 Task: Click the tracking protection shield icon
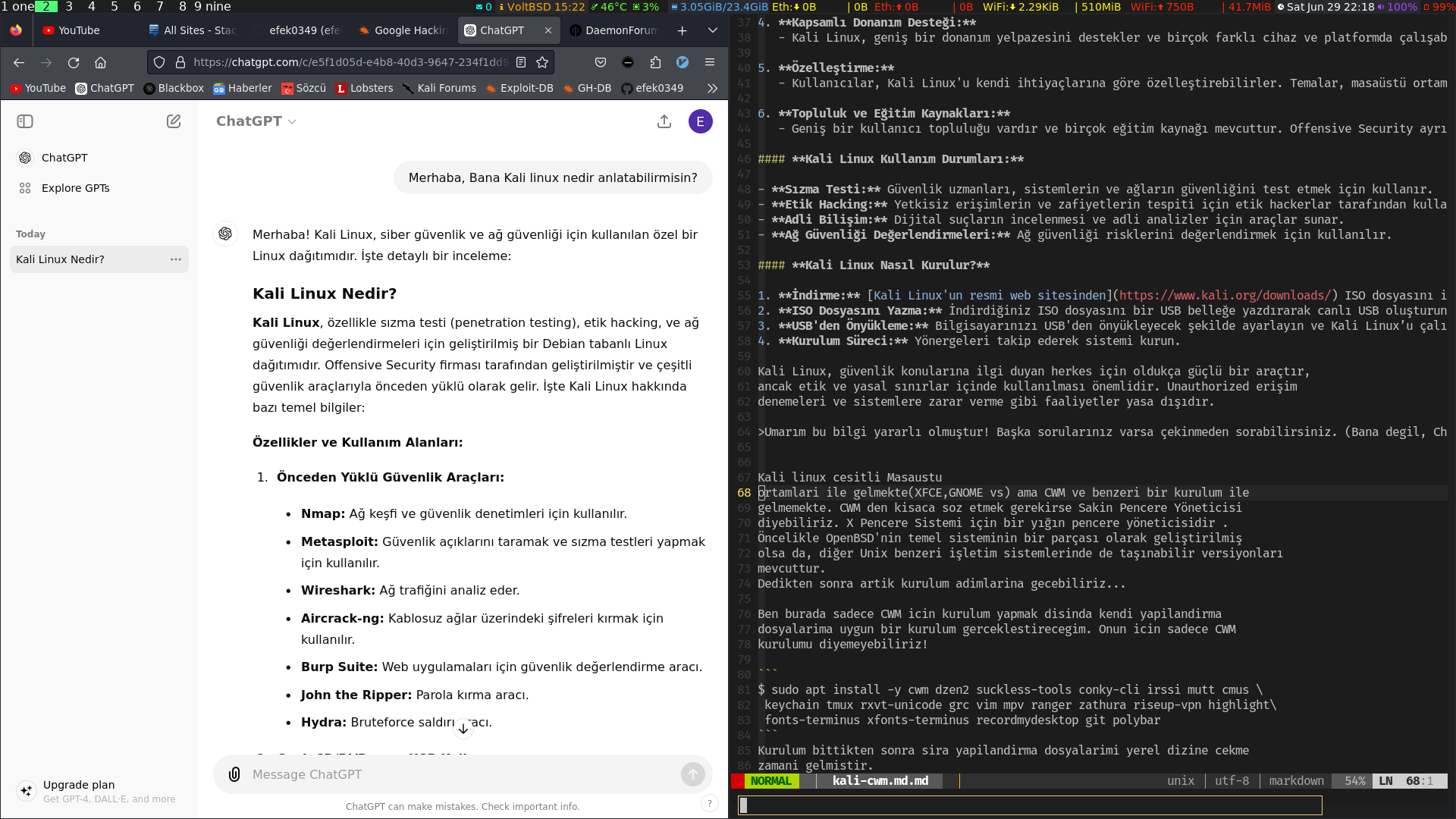click(159, 62)
